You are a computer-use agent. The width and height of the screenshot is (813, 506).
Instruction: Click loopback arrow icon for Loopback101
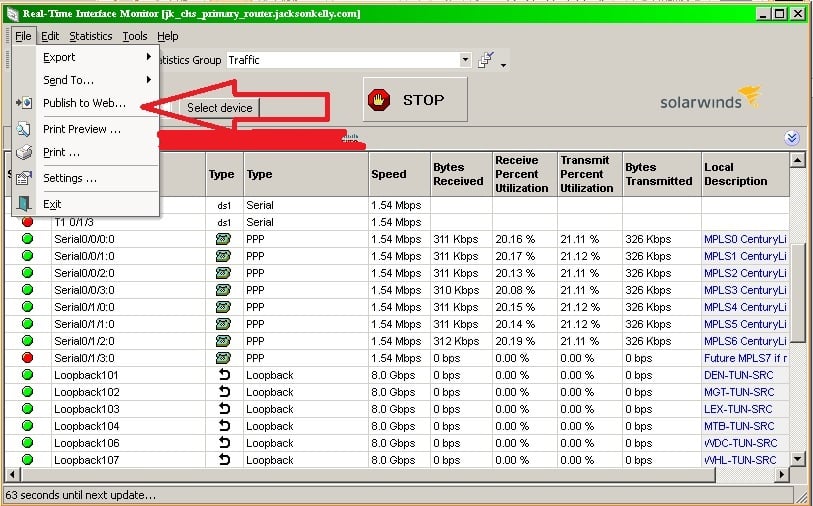click(224, 375)
